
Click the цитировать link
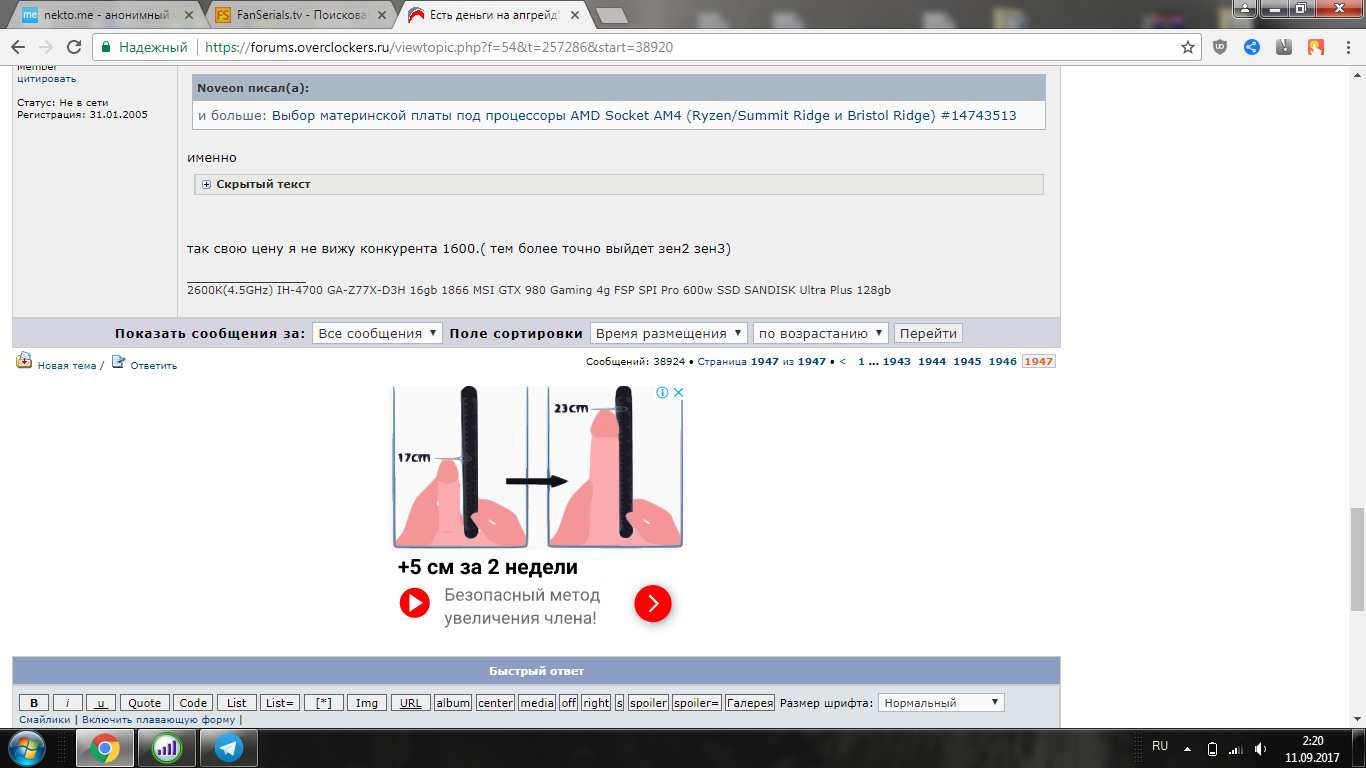coord(46,79)
